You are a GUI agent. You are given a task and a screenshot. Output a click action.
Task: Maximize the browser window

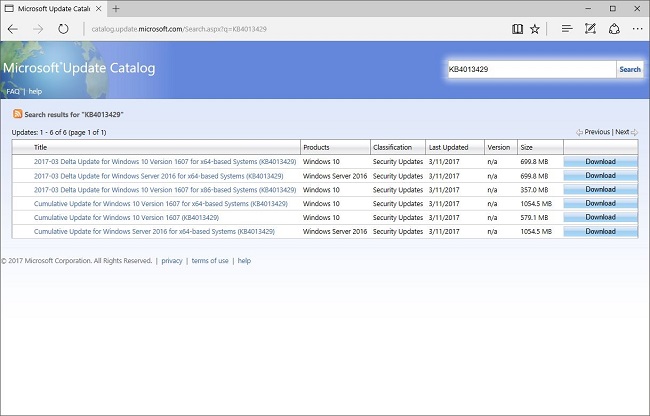(x=613, y=8)
